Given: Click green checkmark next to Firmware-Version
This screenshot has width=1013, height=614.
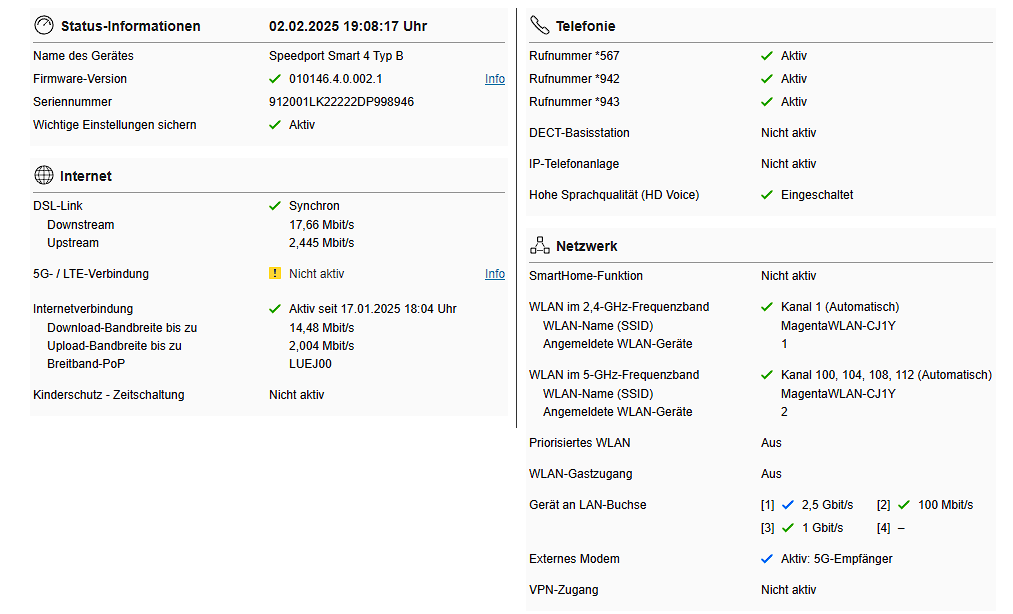Looking at the screenshot, I should coord(275,79).
